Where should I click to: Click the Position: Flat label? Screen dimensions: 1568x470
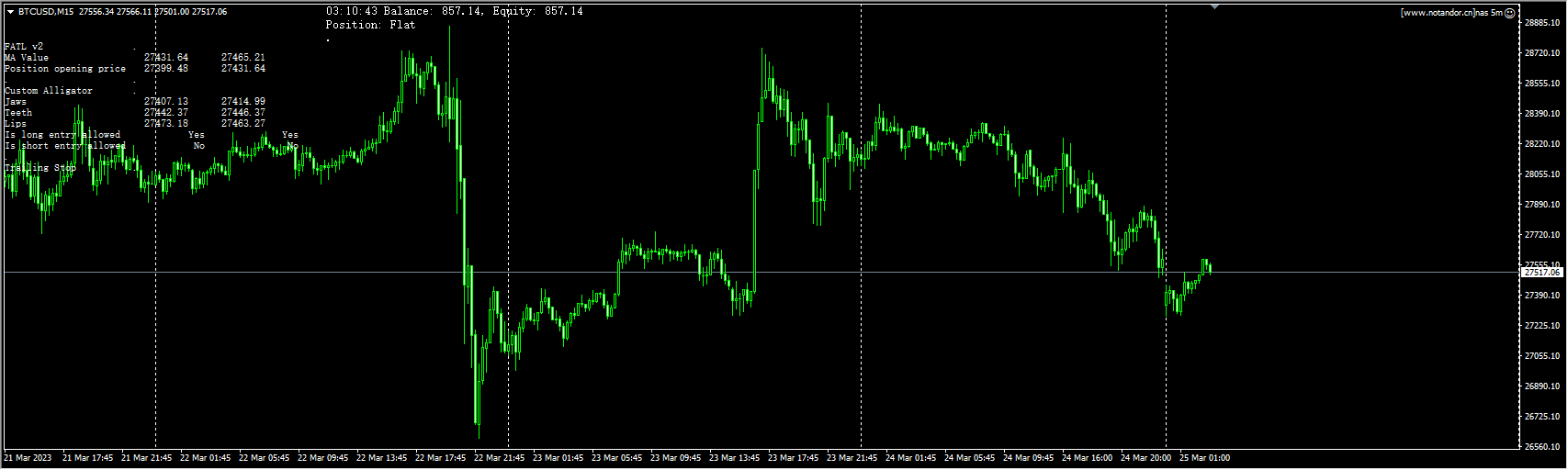370,25
